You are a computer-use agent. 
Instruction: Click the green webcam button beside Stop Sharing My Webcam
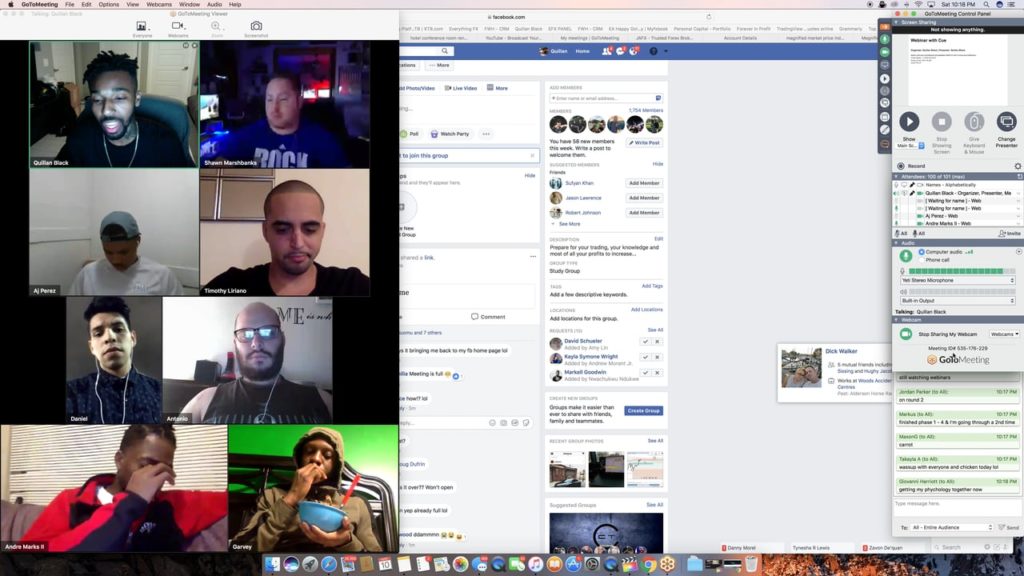pos(906,334)
